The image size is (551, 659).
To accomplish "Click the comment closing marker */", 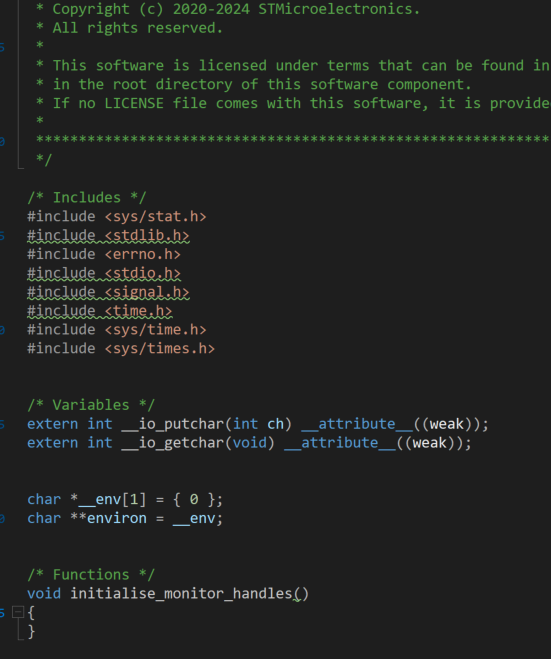I will tap(44, 160).
